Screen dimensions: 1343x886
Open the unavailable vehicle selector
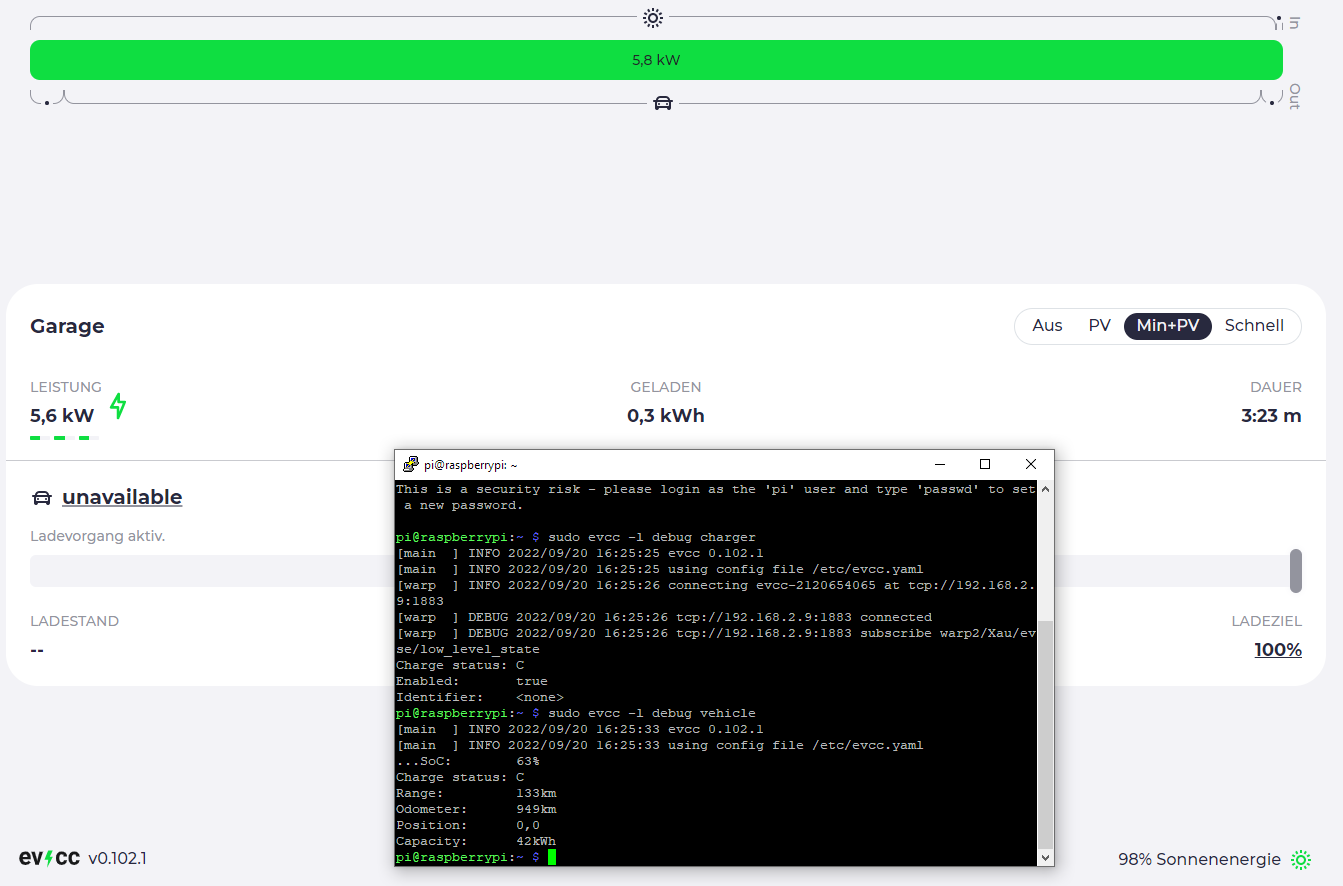(122, 496)
